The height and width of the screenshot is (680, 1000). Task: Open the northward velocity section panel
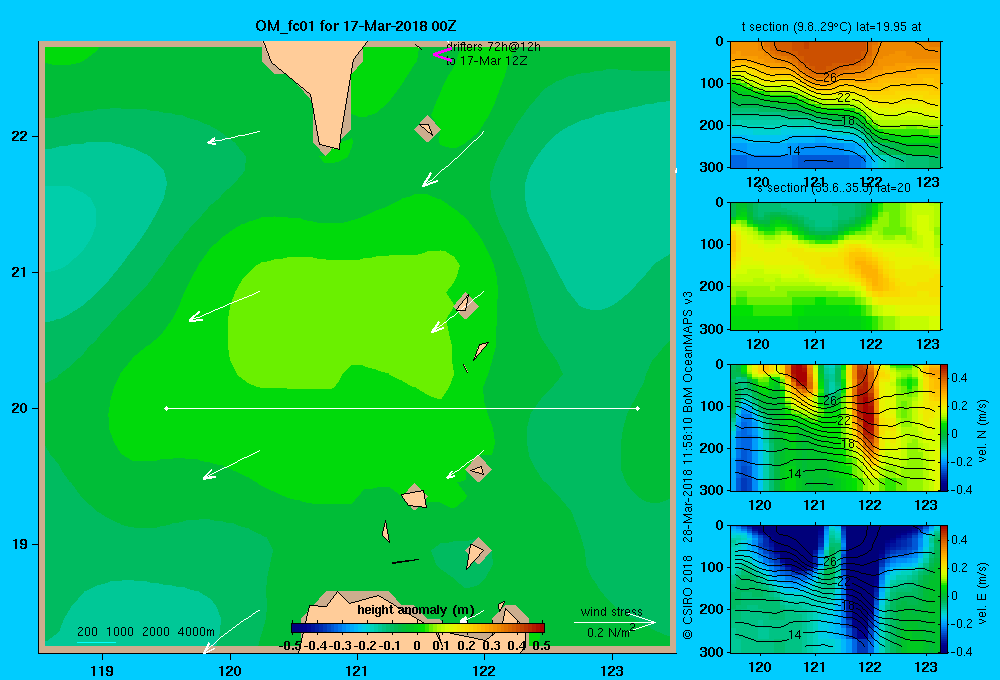pyautogui.click(x=835, y=428)
